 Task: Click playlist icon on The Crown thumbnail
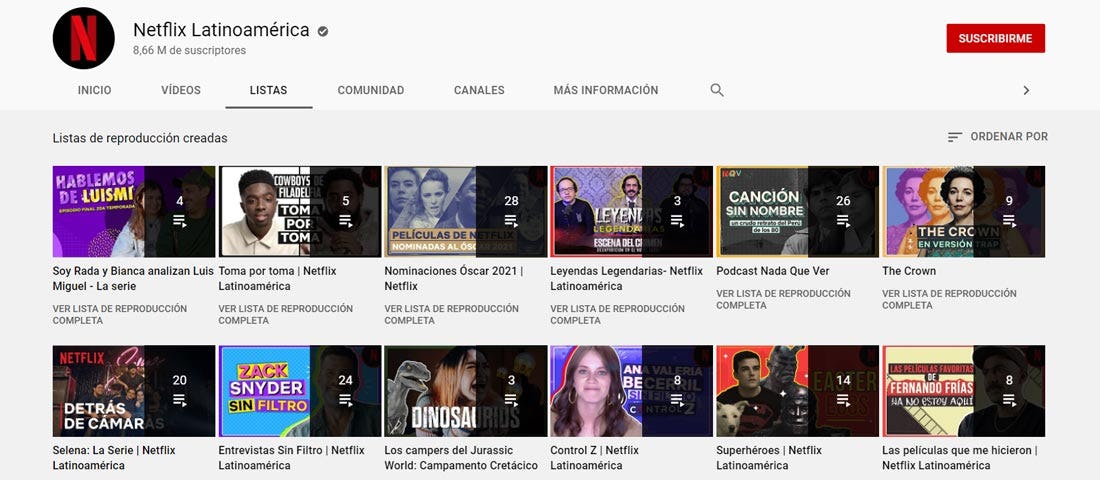coord(1009,221)
